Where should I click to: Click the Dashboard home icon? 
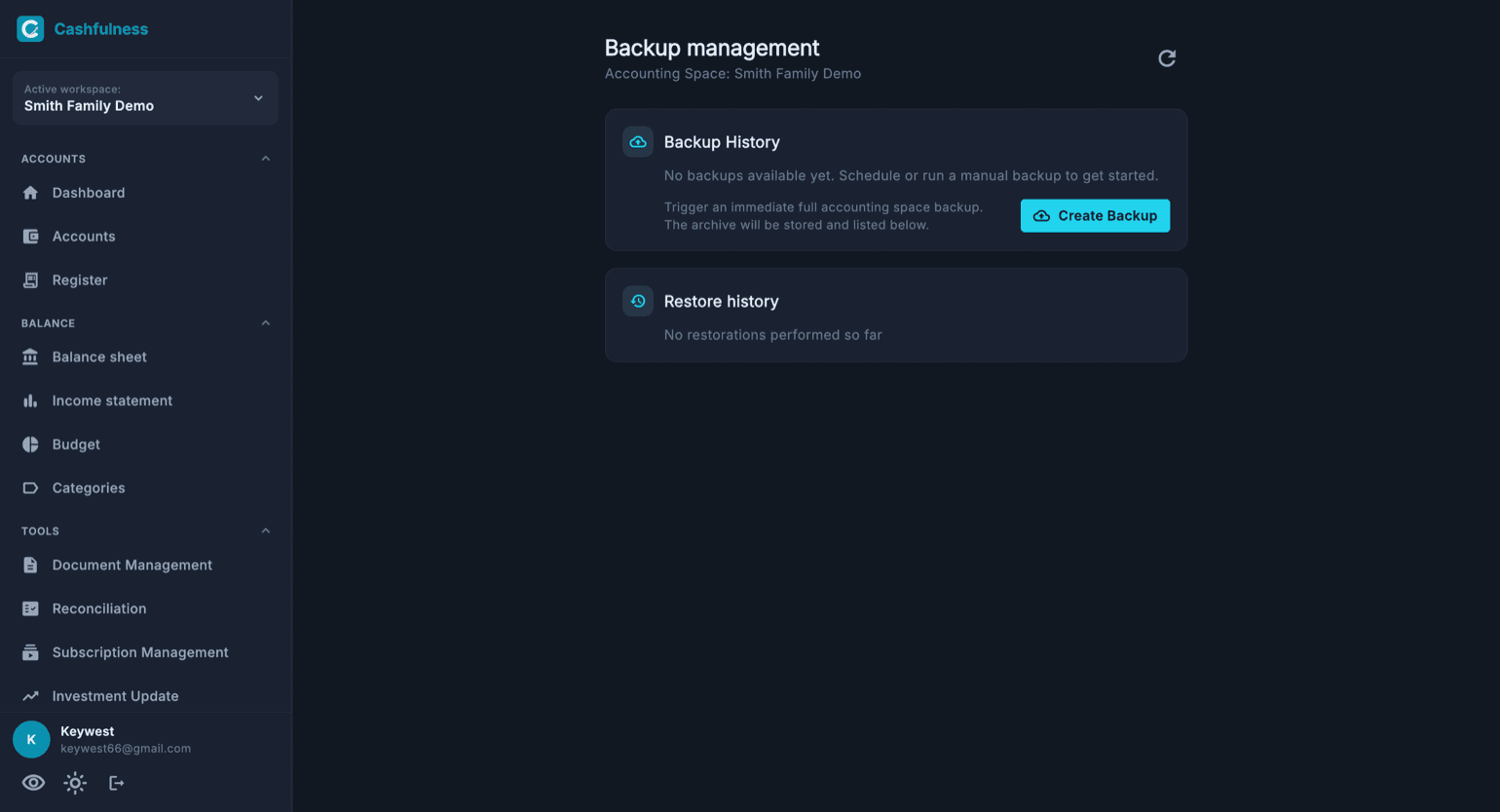(30, 193)
